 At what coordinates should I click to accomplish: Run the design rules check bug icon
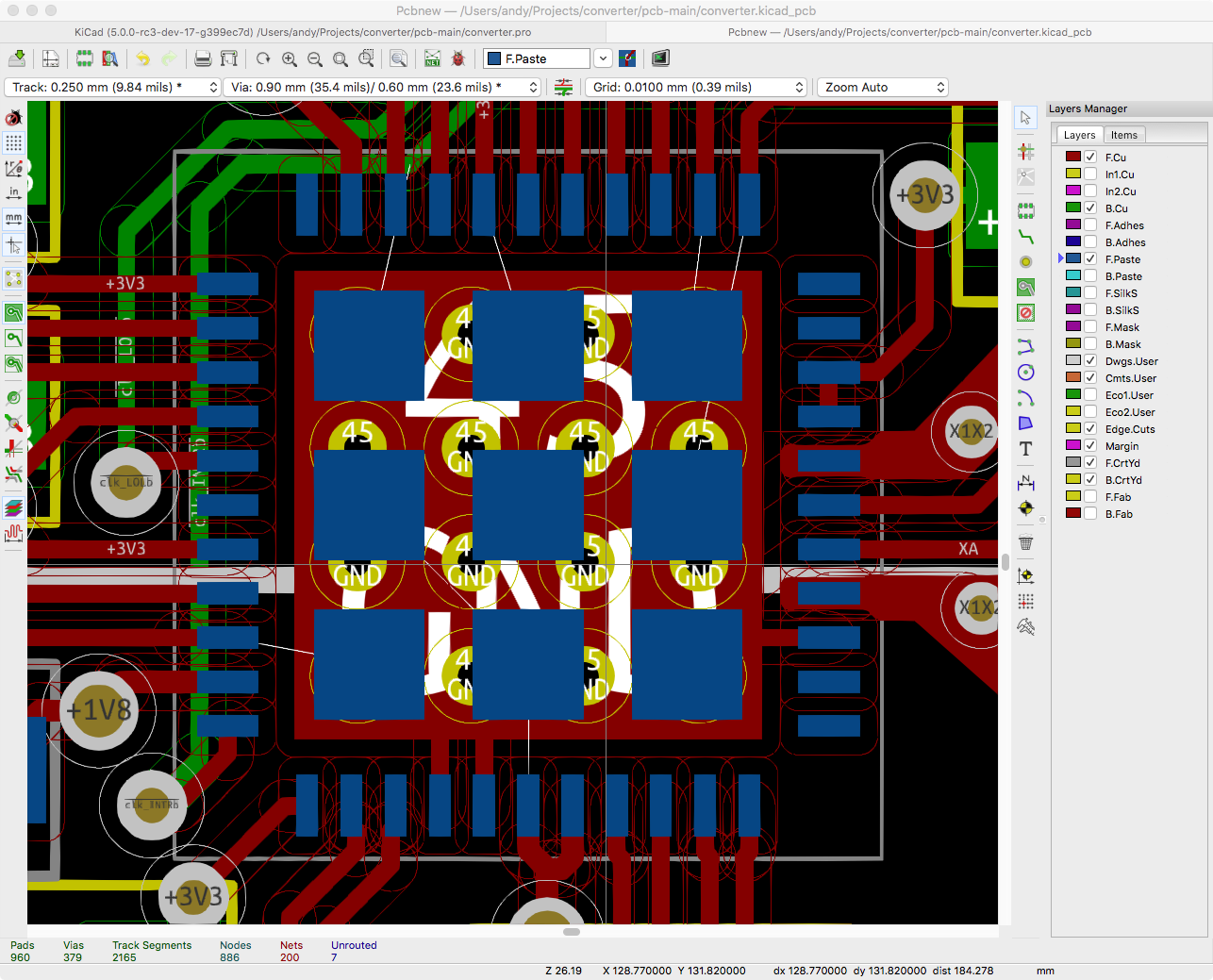click(x=458, y=58)
